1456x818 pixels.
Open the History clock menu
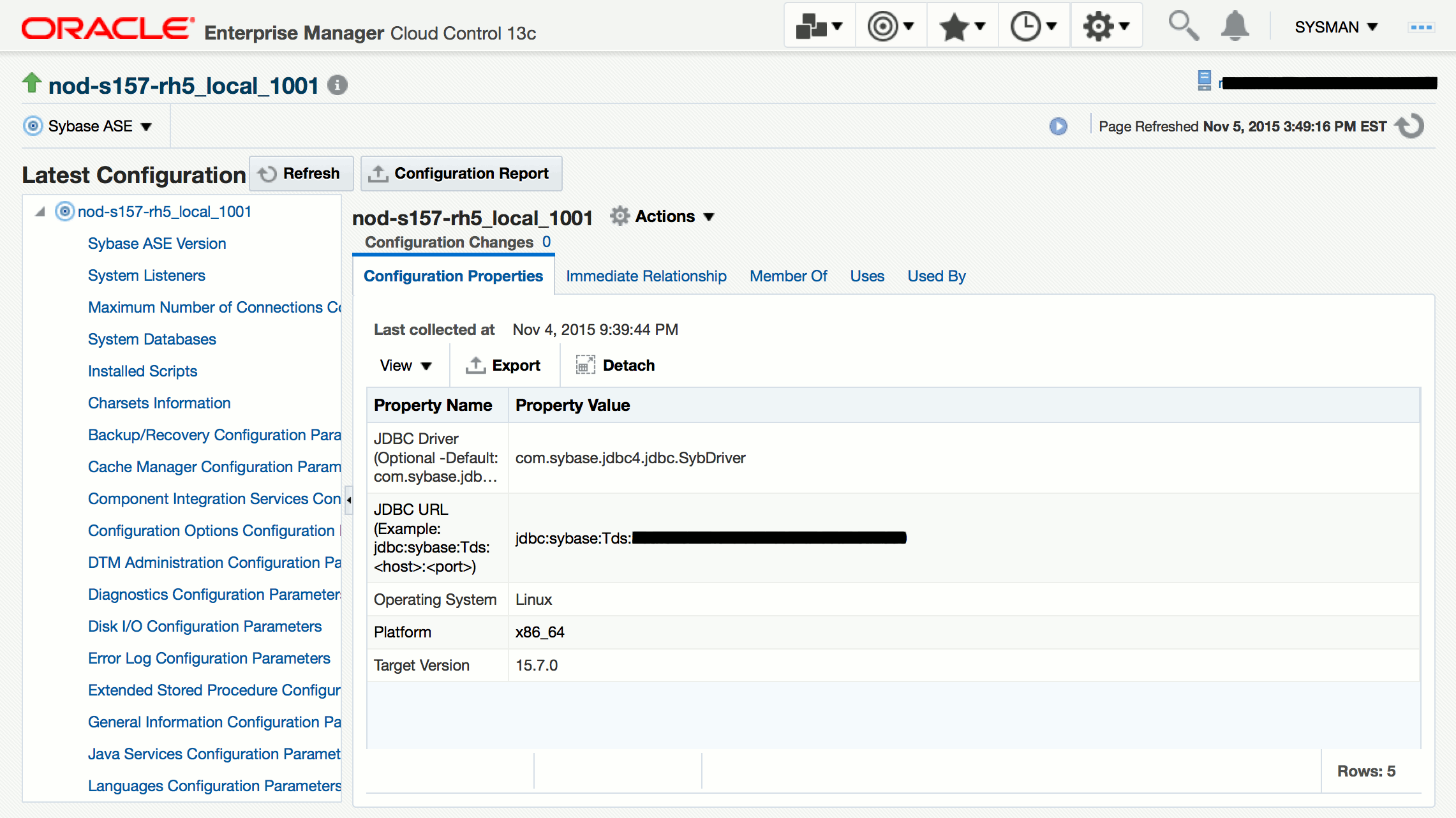tap(1034, 27)
